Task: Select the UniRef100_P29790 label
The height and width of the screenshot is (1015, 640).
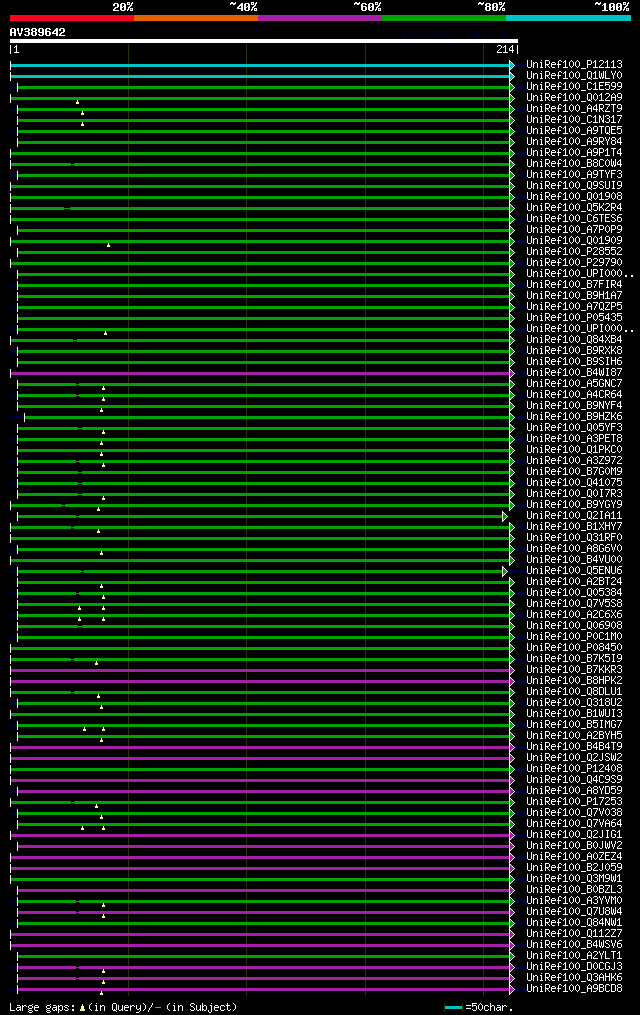Action: pos(574,263)
